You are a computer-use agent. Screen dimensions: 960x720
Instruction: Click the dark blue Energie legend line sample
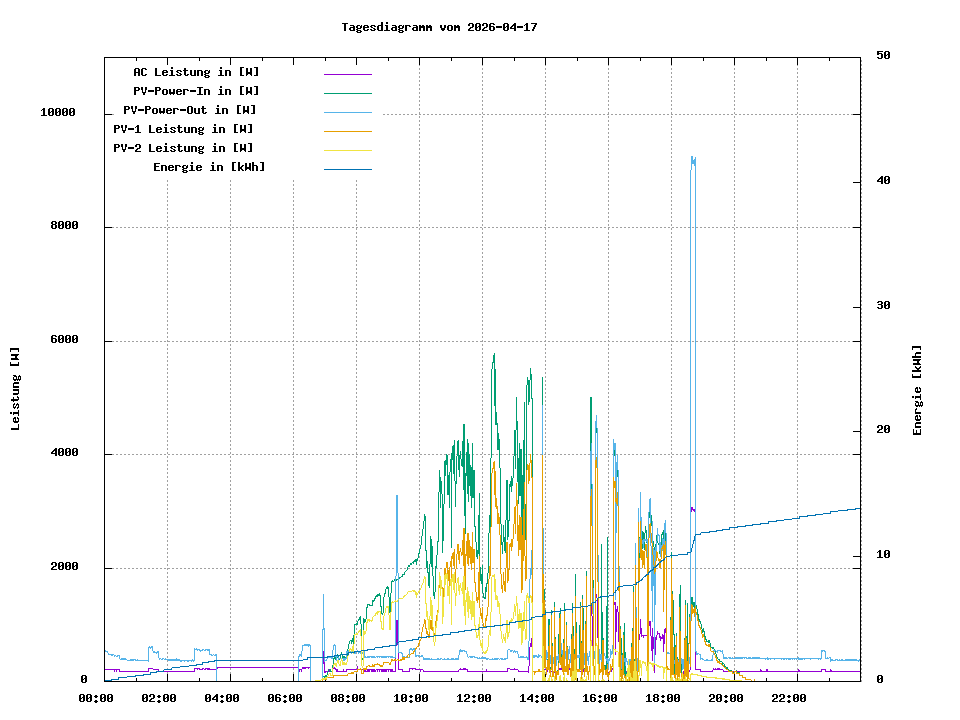tap(347, 169)
